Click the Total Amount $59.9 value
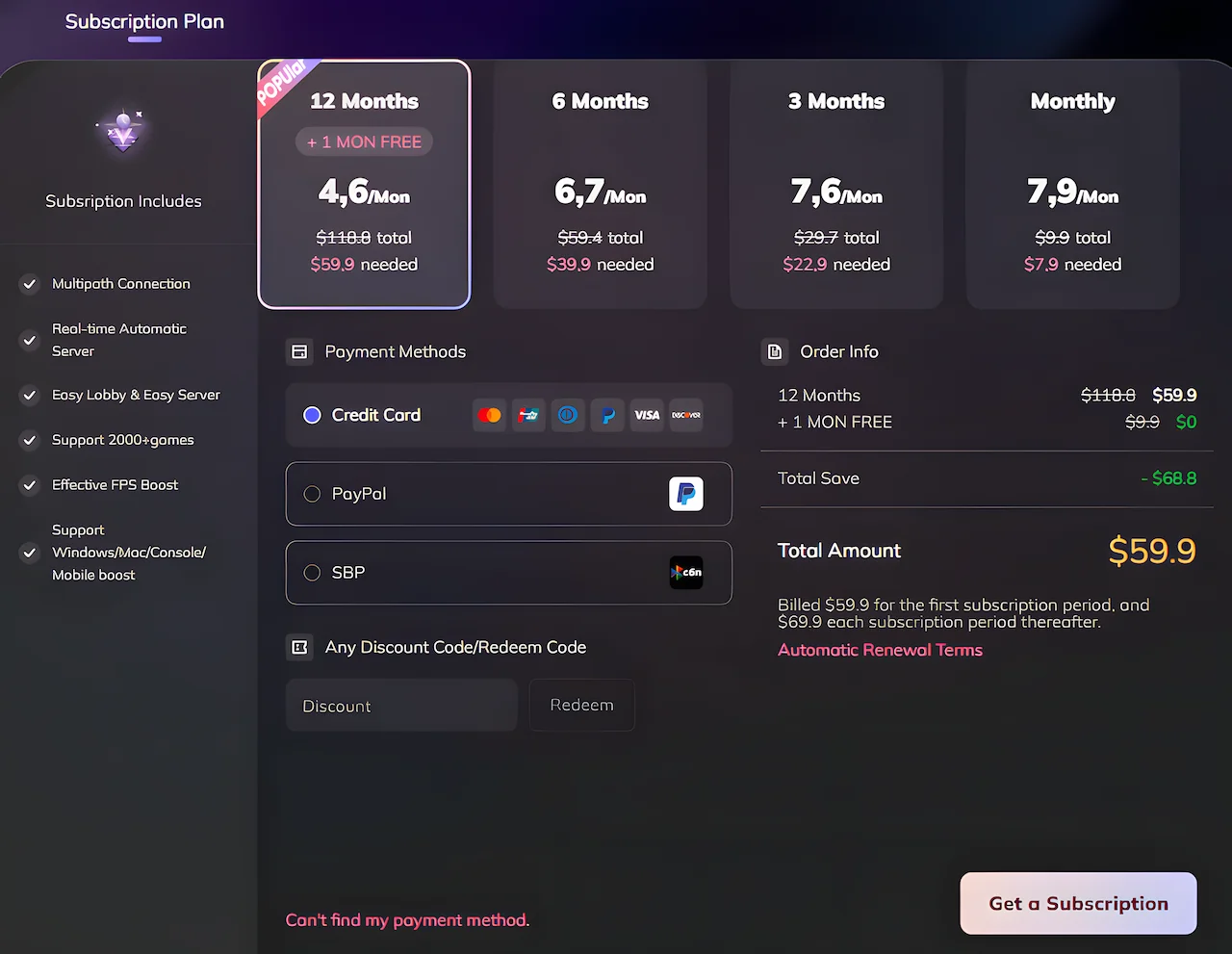This screenshot has height=954, width=1232. pyautogui.click(x=1152, y=551)
